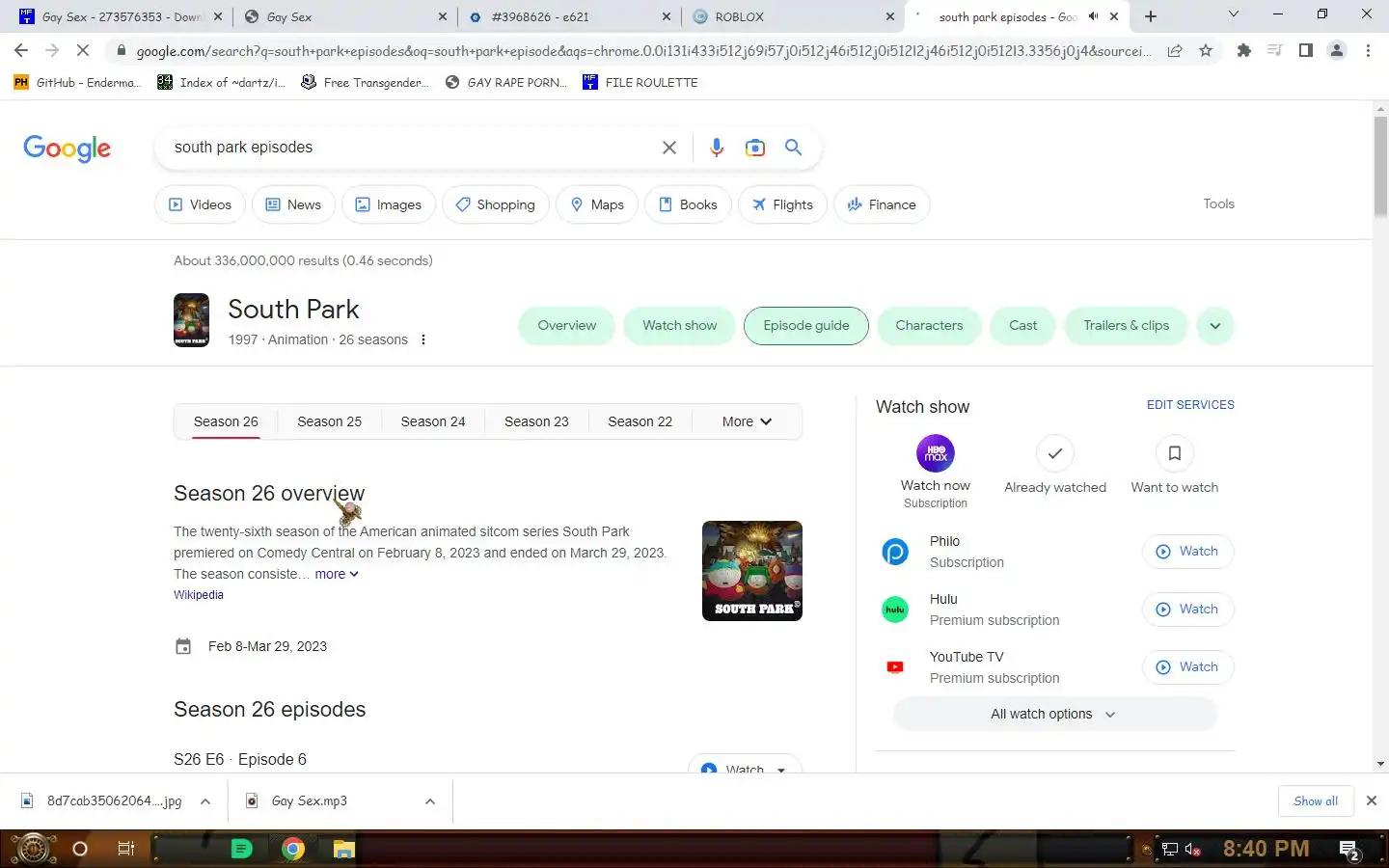Show the Chrome side panel
This screenshot has width=1389, height=868.
pyautogui.click(x=1306, y=50)
